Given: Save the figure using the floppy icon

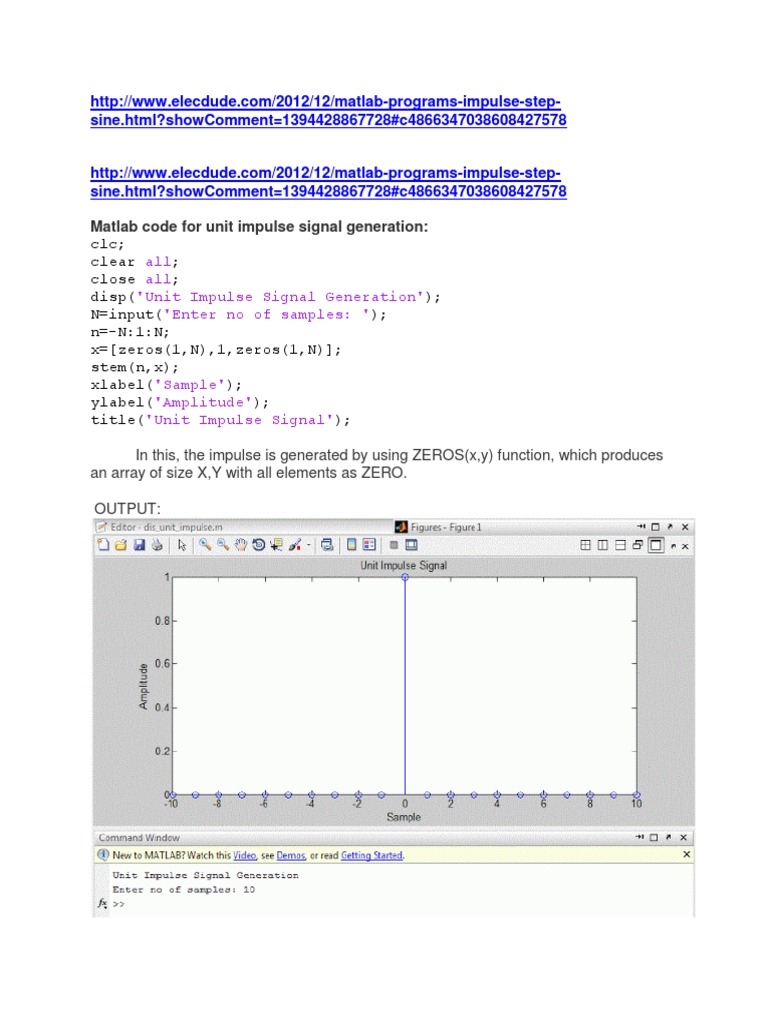Looking at the screenshot, I should click(139, 545).
